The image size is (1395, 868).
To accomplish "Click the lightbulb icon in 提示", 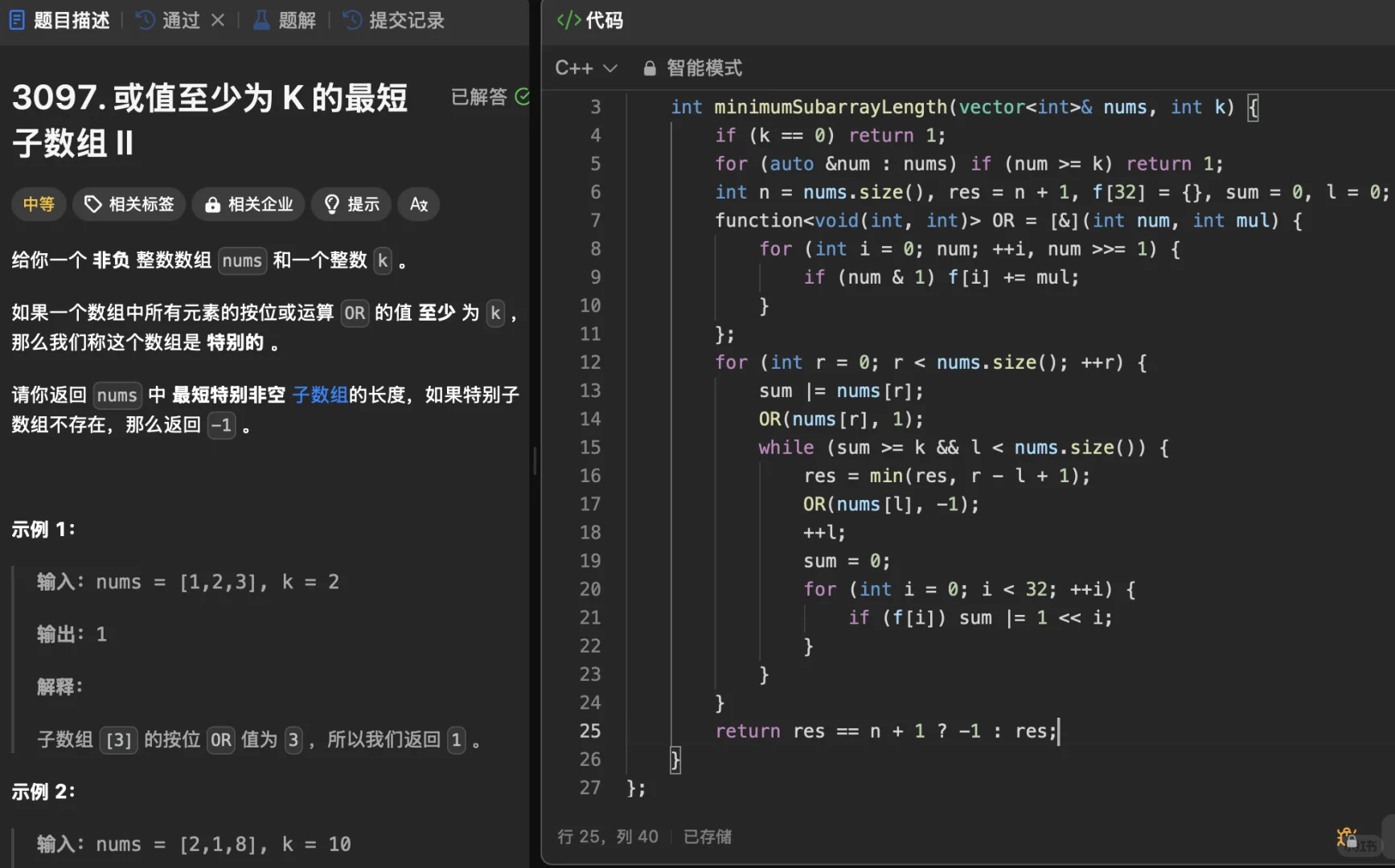I will pos(331,204).
